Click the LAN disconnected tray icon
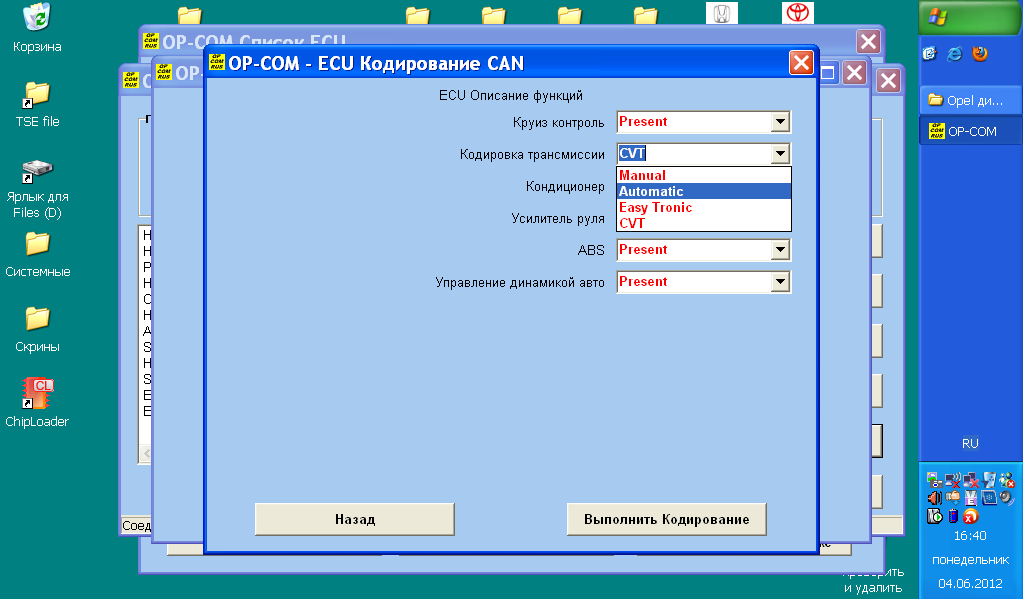Screen dimensions: 1023x599 click(x=971, y=480)
